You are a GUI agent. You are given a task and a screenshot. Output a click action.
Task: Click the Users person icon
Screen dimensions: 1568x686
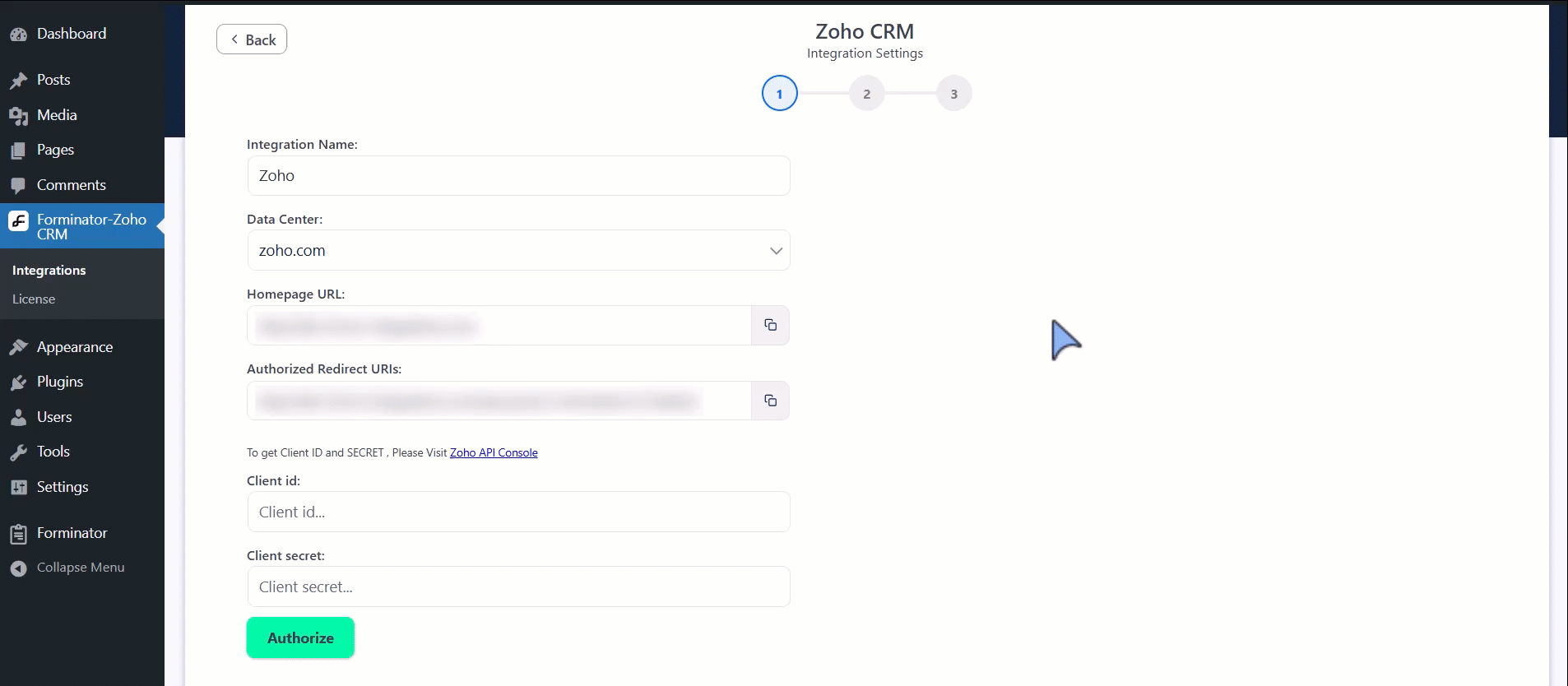tap(18, 418)
